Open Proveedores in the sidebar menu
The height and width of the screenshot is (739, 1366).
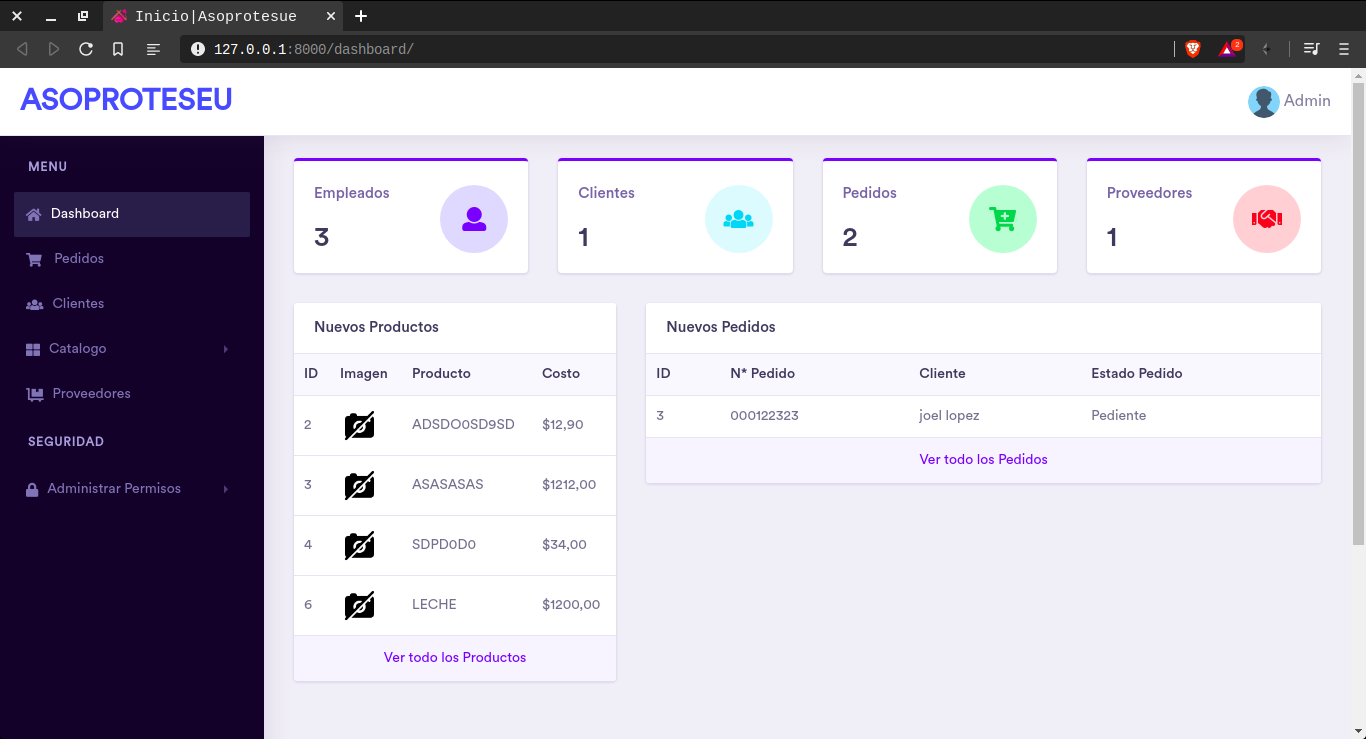(x=132, y=394)
